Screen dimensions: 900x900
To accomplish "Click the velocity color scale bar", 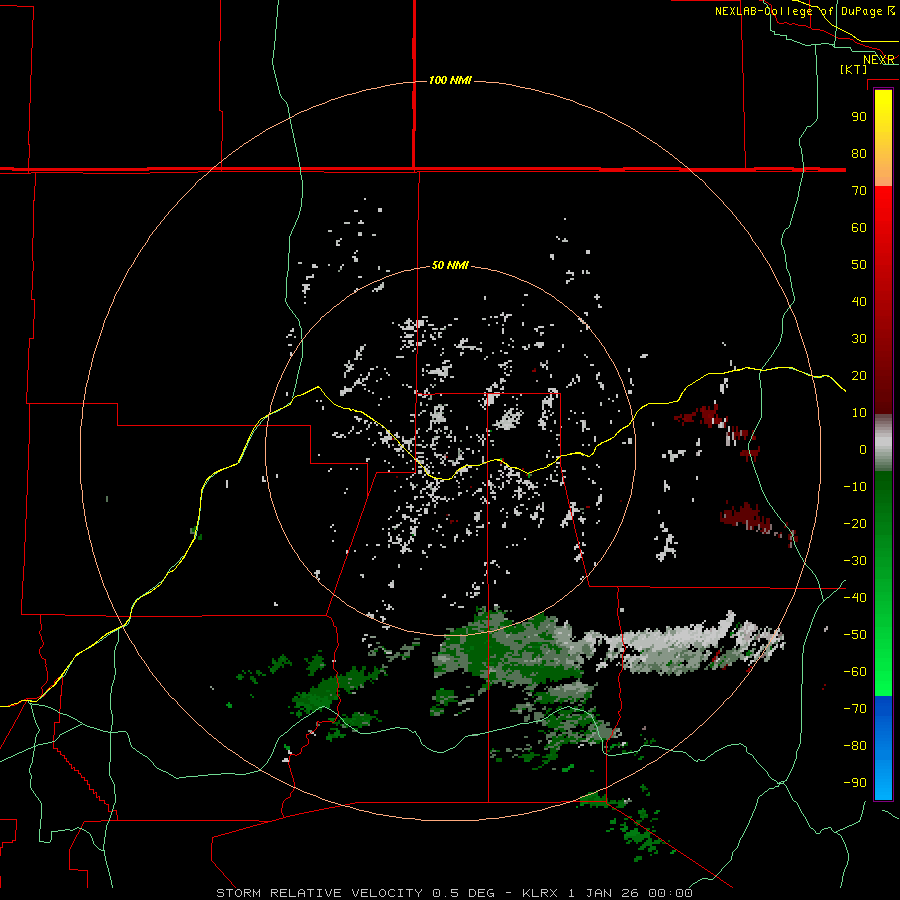I will (x=883, y=444).
